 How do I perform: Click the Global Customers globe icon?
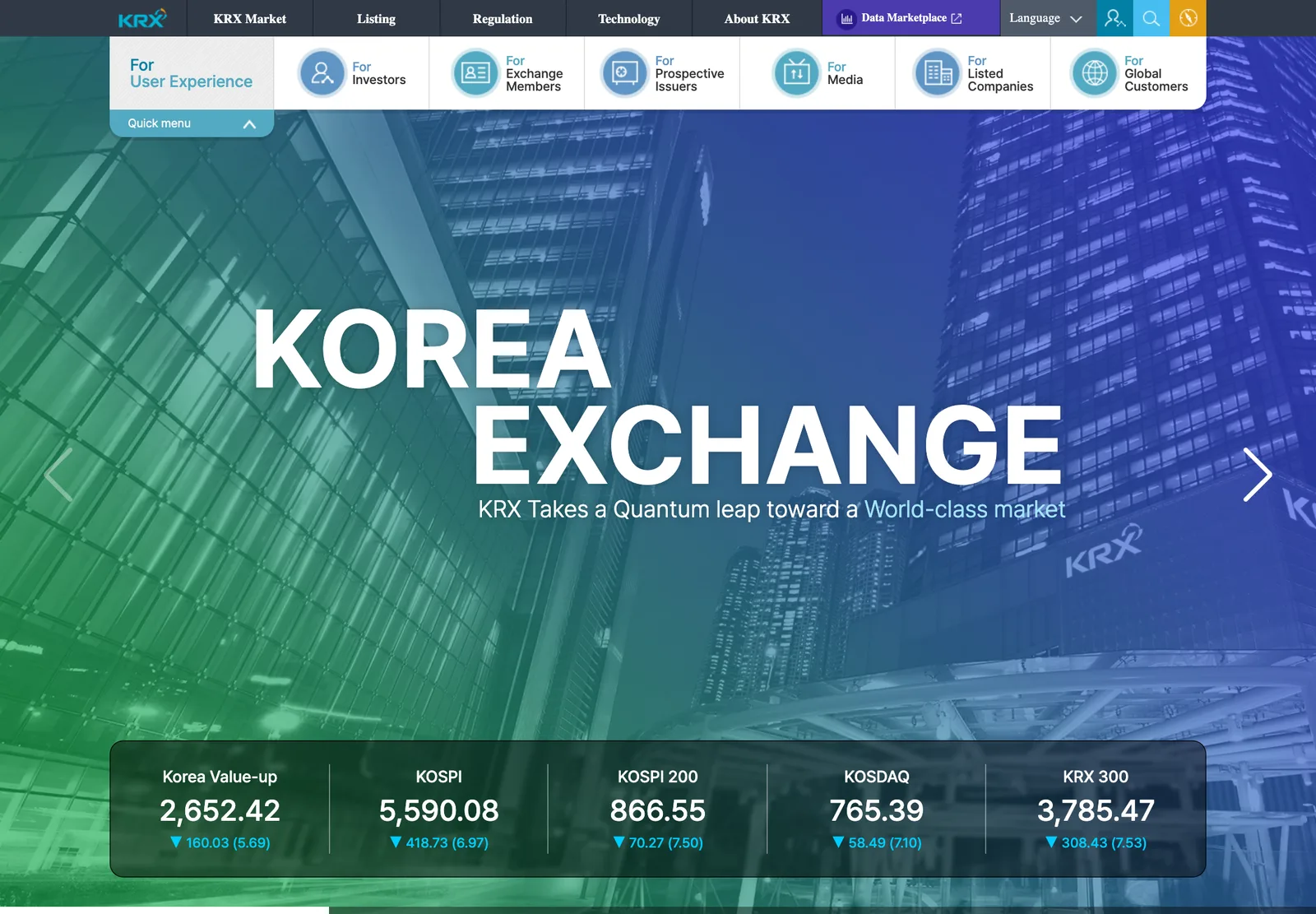(x=1094, y=73)
